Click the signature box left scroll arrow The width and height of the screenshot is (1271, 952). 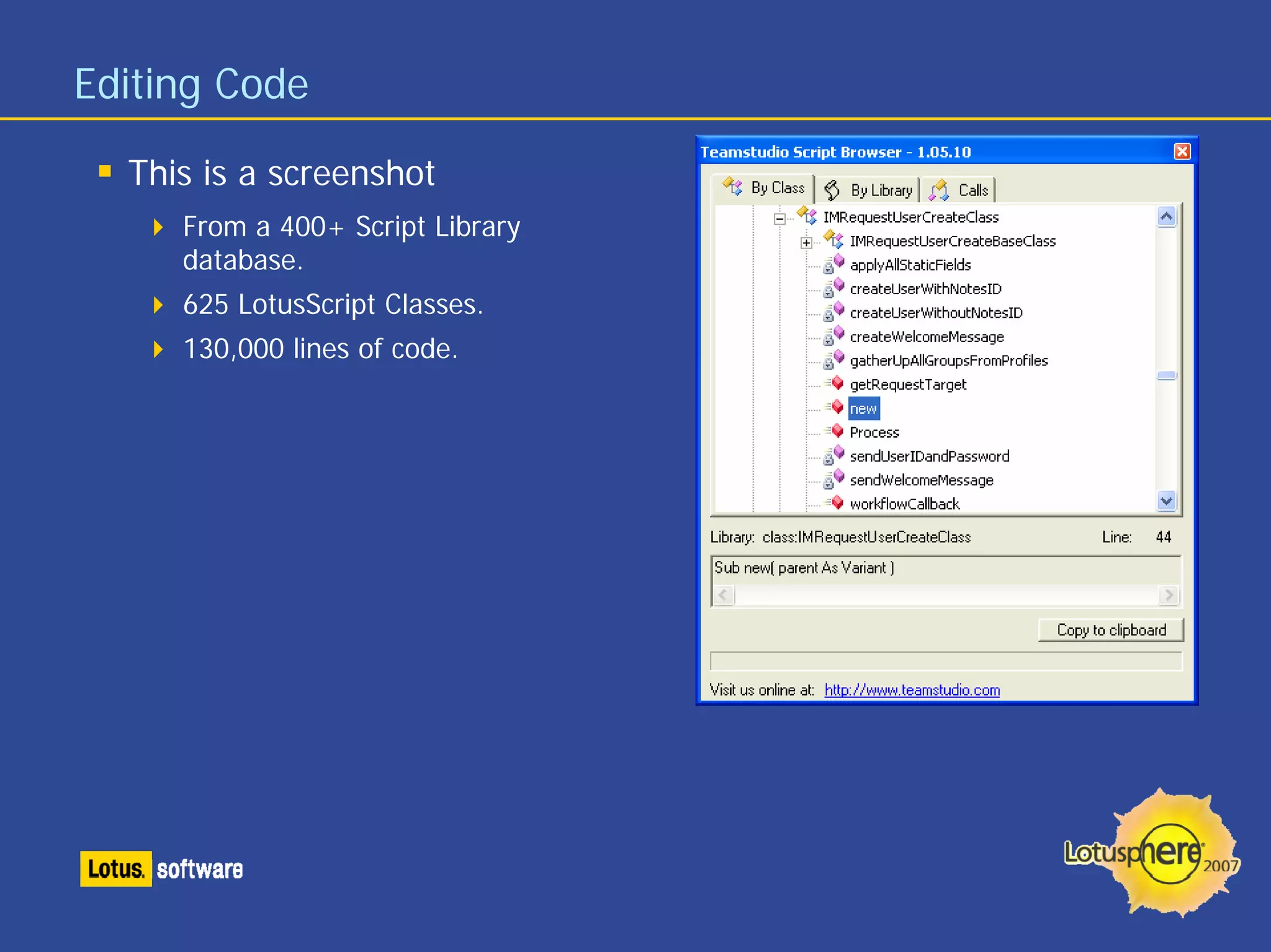(723, 595)
